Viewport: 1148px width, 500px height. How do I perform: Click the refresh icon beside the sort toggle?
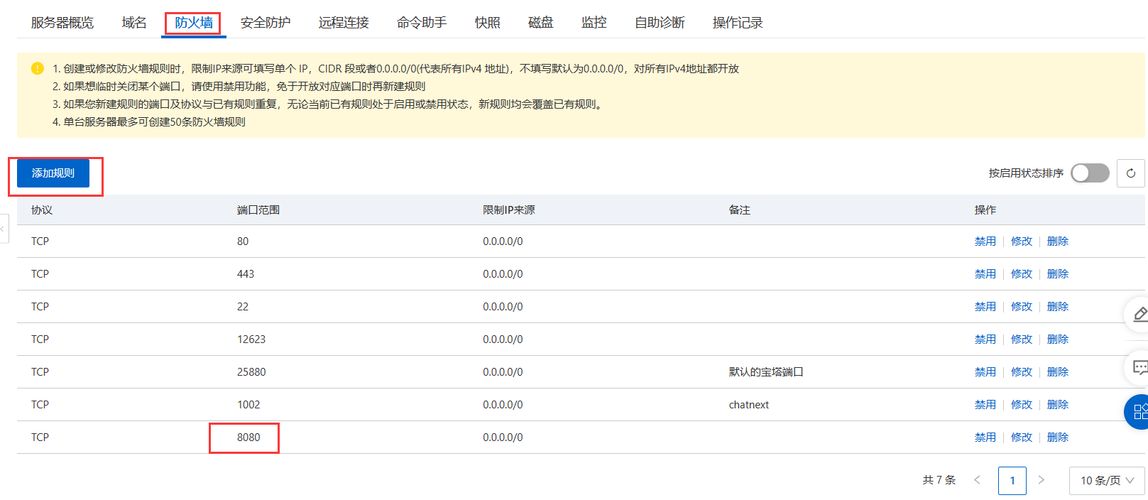(1131, 173)
